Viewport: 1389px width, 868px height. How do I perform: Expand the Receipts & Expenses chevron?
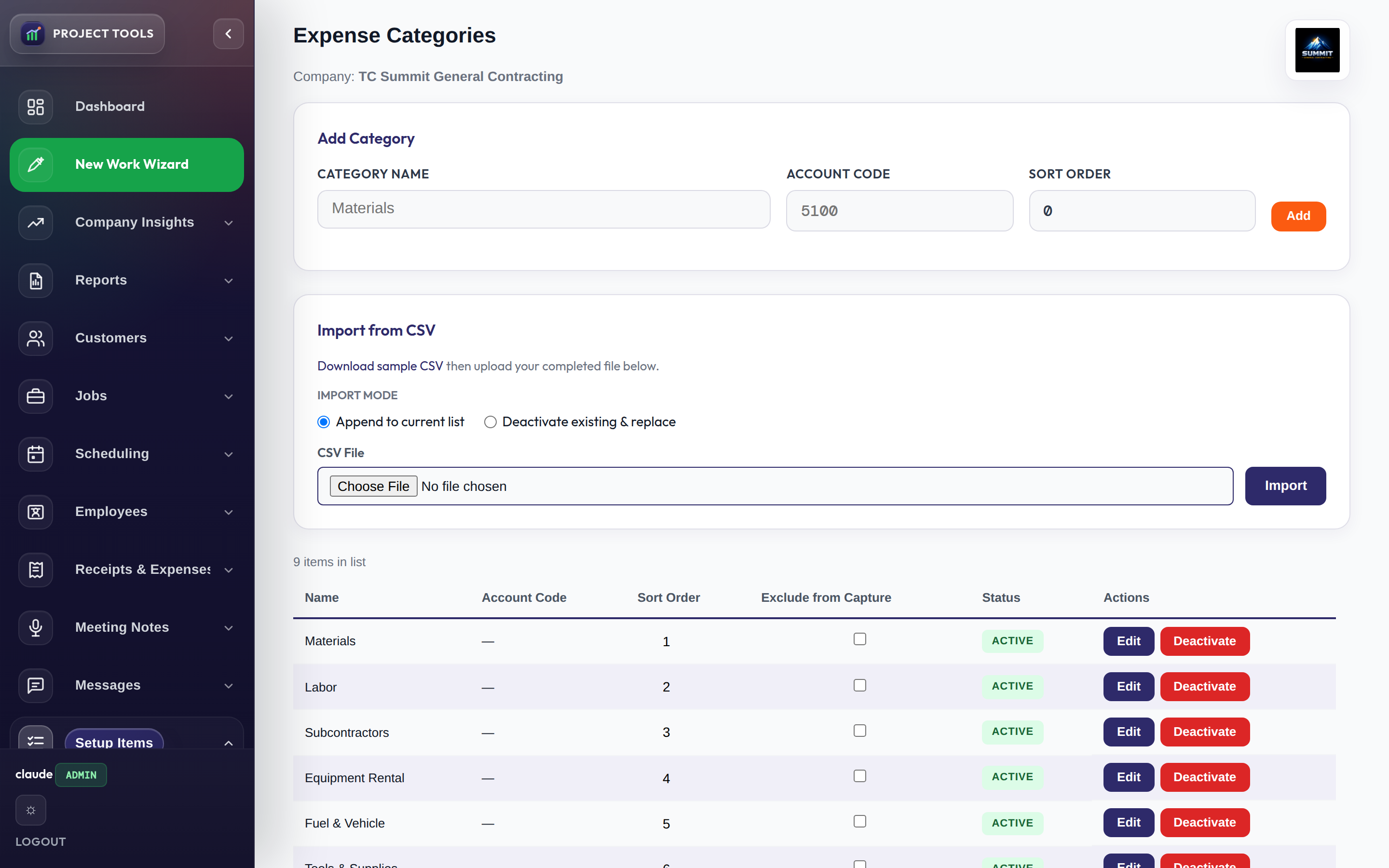click(x=229, y=570)
